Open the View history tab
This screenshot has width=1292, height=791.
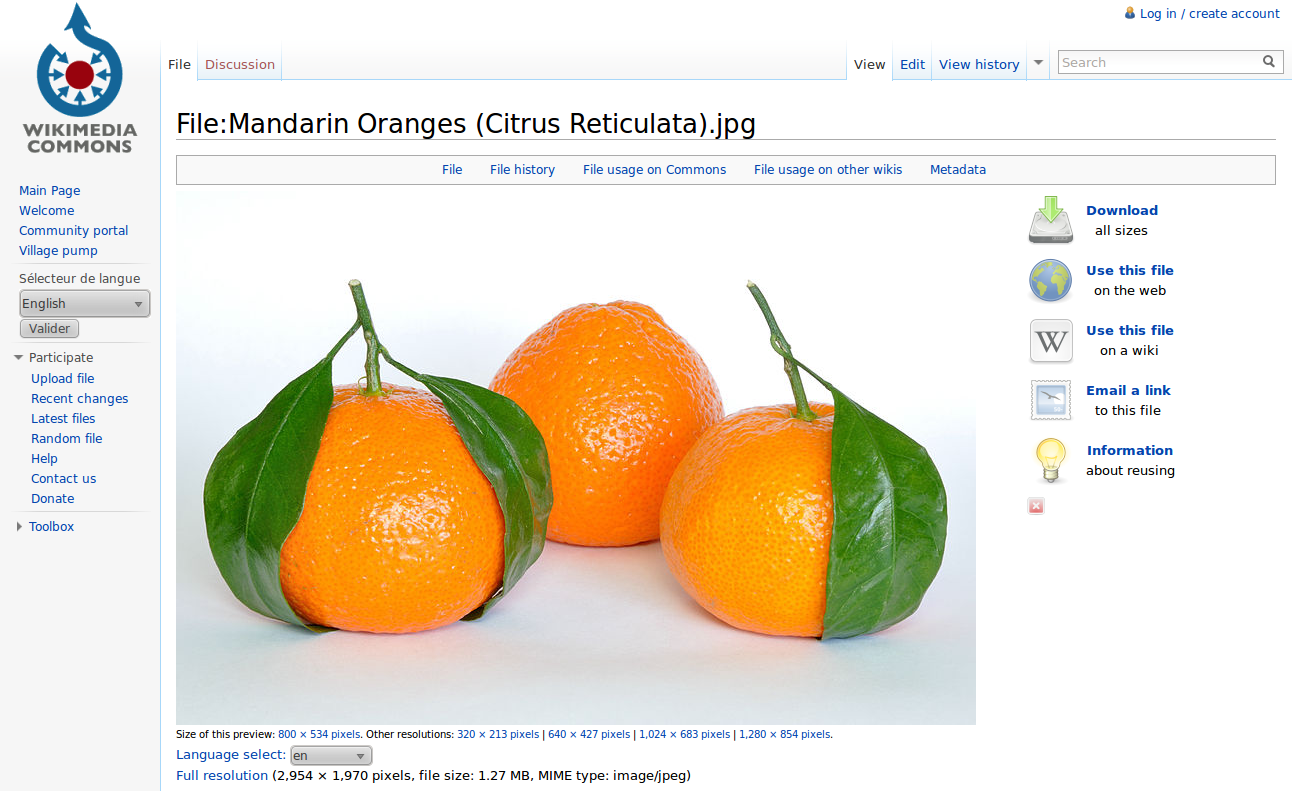pyautogui.click(x=979, y=64)
